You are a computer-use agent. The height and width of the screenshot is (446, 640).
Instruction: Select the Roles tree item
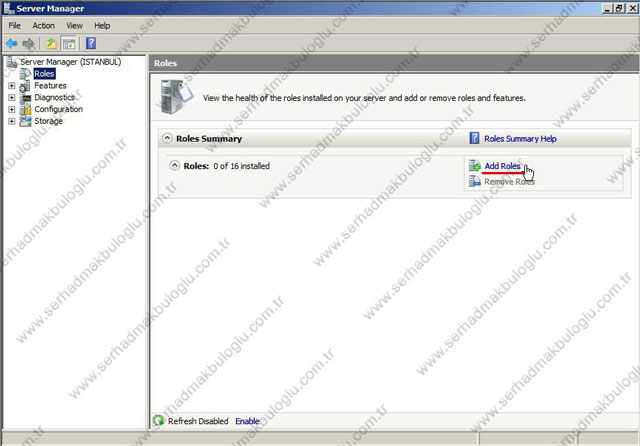(x=44, y=74)
